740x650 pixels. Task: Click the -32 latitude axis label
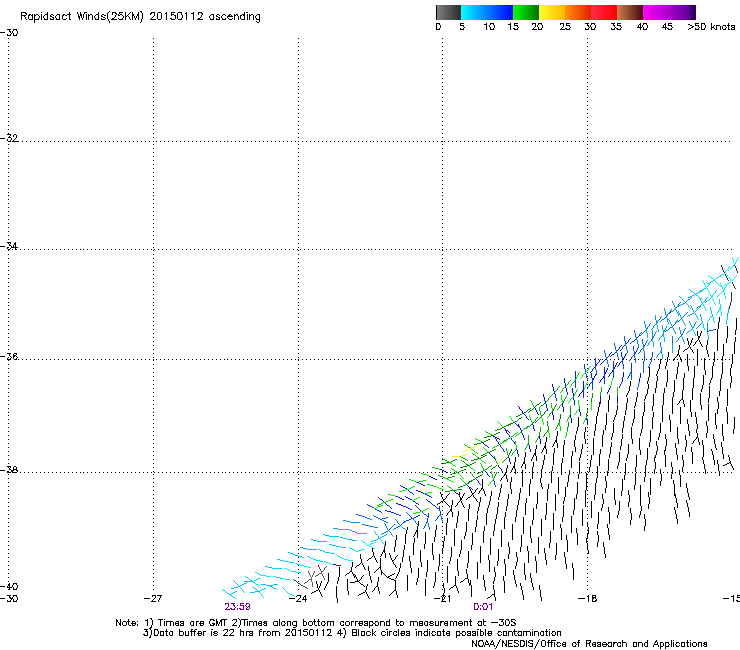pyautogui.click(x=9, y=138)
